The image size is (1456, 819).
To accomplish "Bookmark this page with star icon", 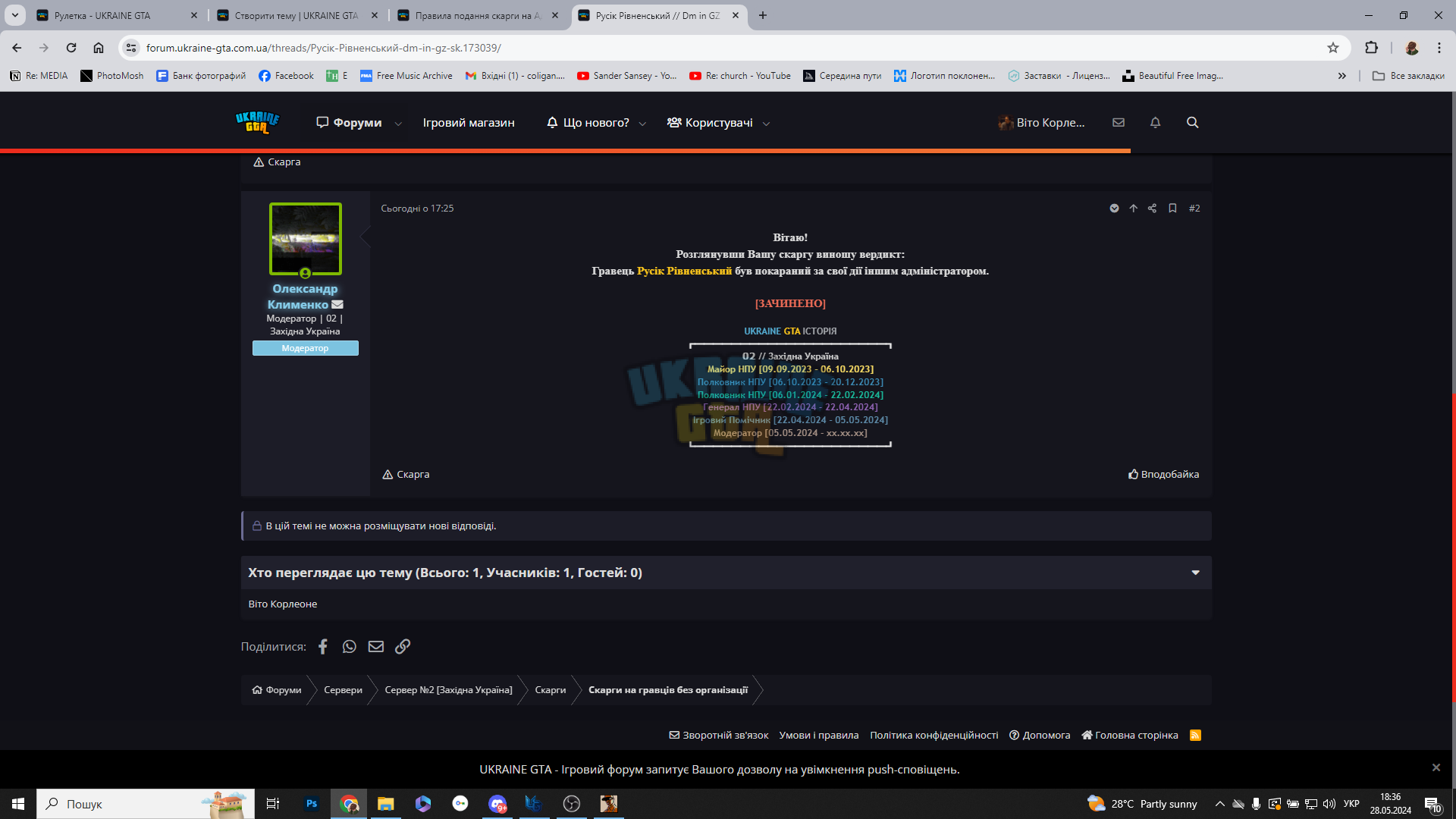I will pyautogui.click(x=1333, y=48).
